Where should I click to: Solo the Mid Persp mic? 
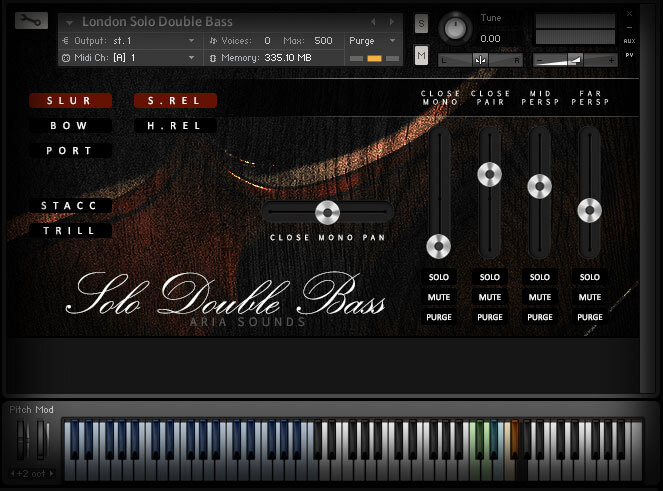coord(540,277)
